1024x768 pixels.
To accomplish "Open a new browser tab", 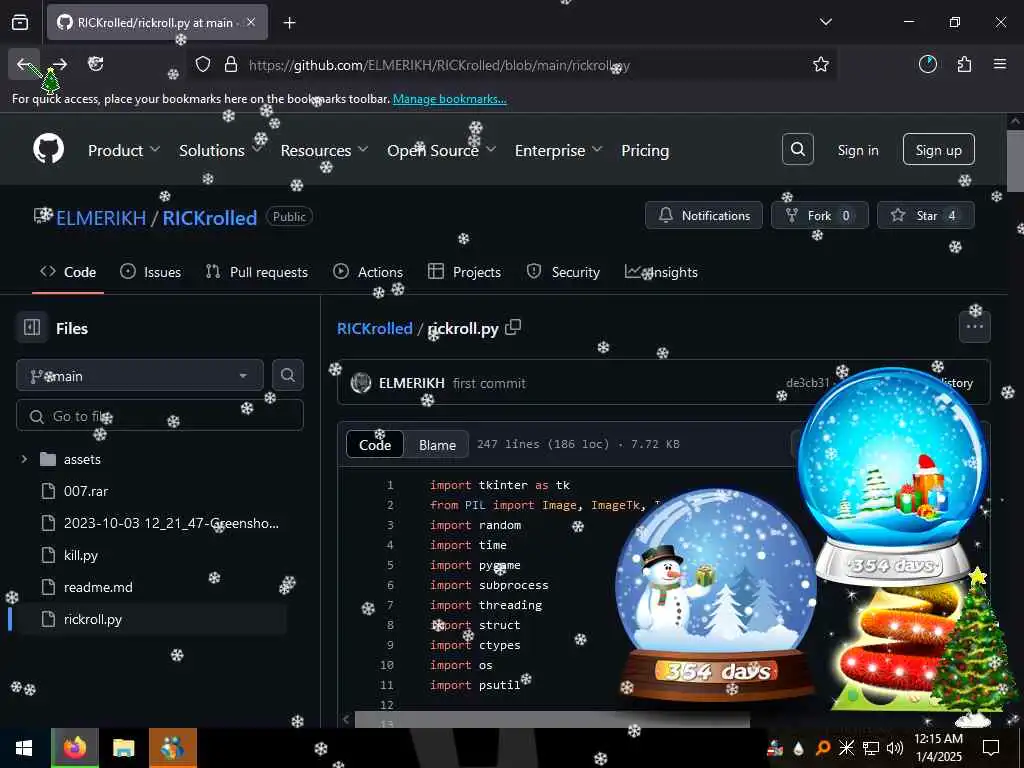I will point(289,23).
